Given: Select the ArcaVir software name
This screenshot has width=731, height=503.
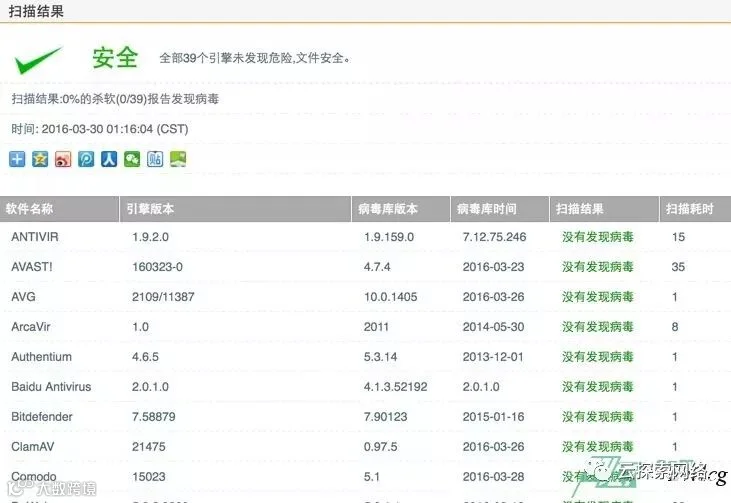Looking at the screenshot, I should [x=31, y=327].
